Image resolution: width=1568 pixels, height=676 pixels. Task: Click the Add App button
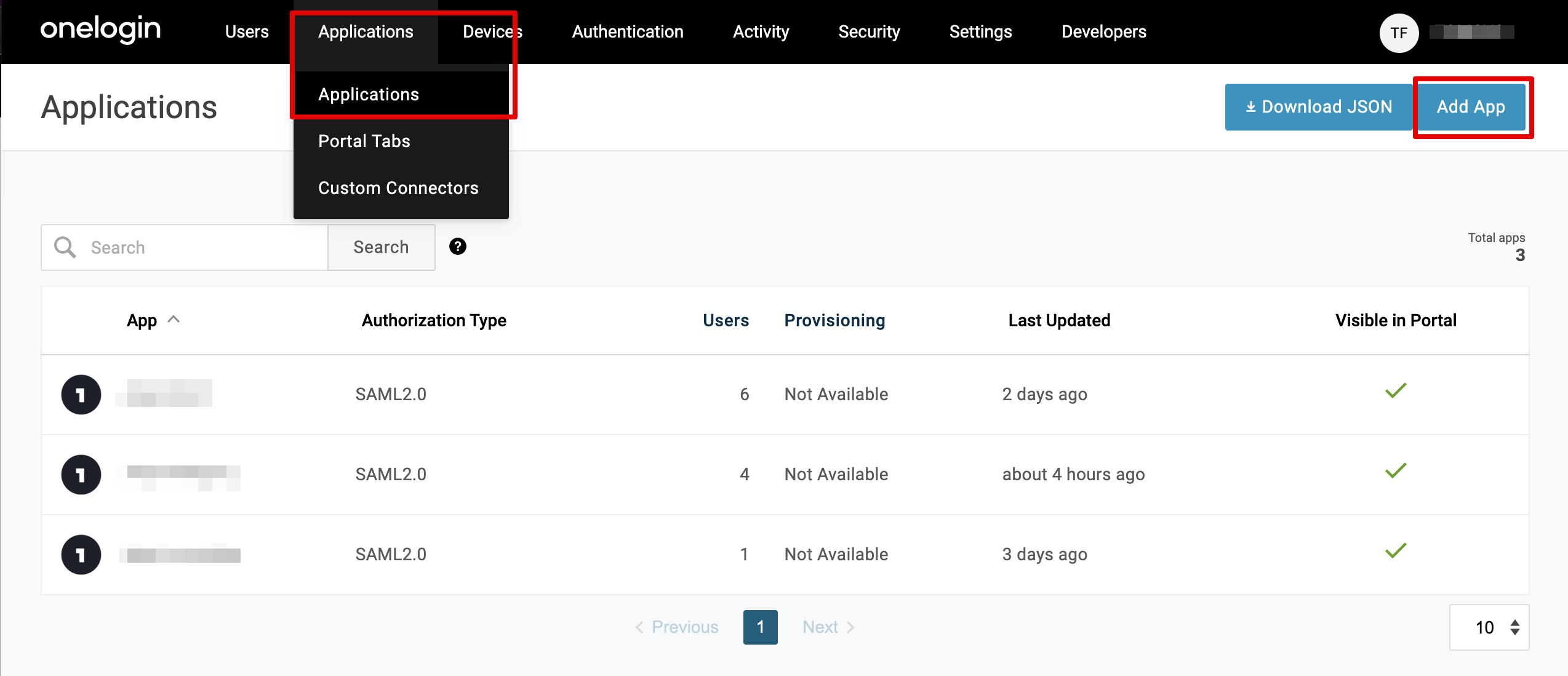[1471, 107]
